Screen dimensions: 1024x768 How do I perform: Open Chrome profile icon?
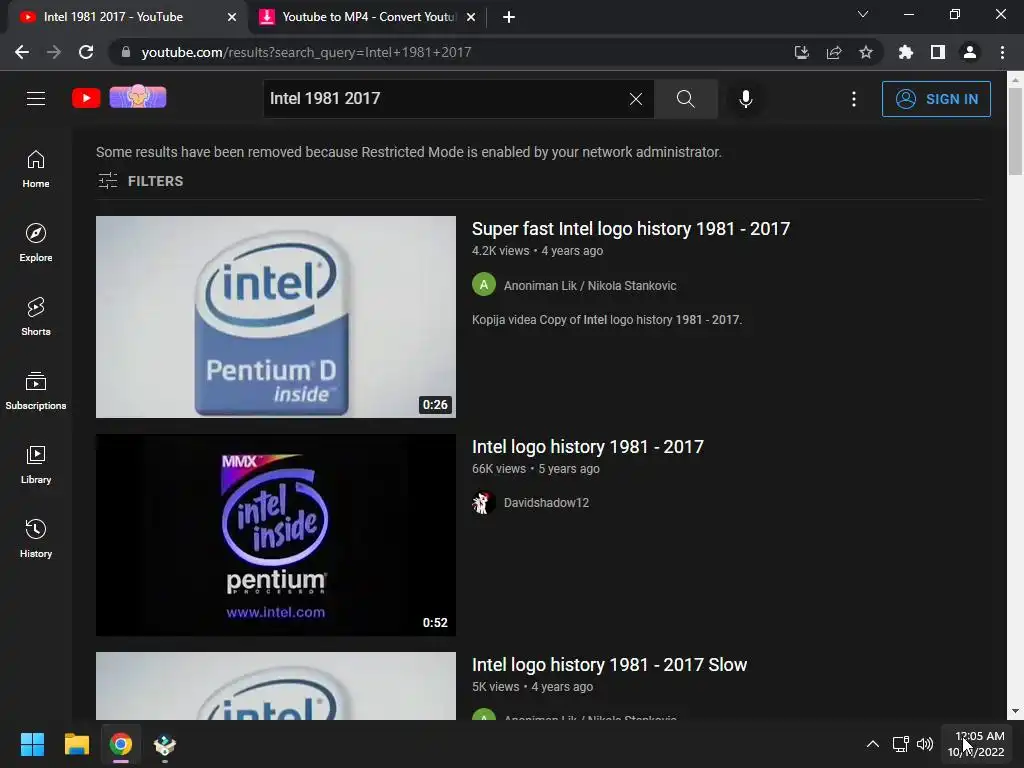970,52
